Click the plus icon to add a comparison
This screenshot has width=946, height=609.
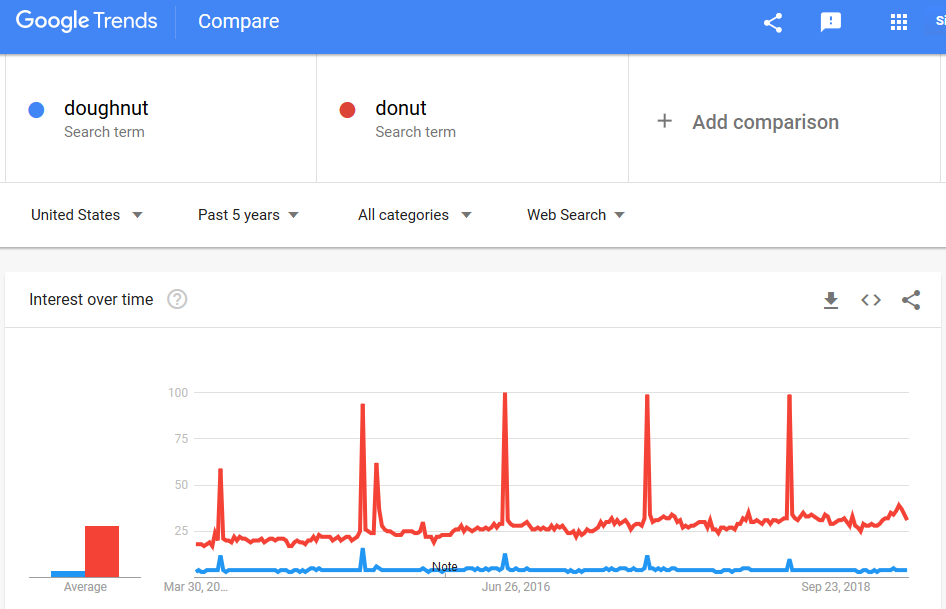(x=664, y=121)
